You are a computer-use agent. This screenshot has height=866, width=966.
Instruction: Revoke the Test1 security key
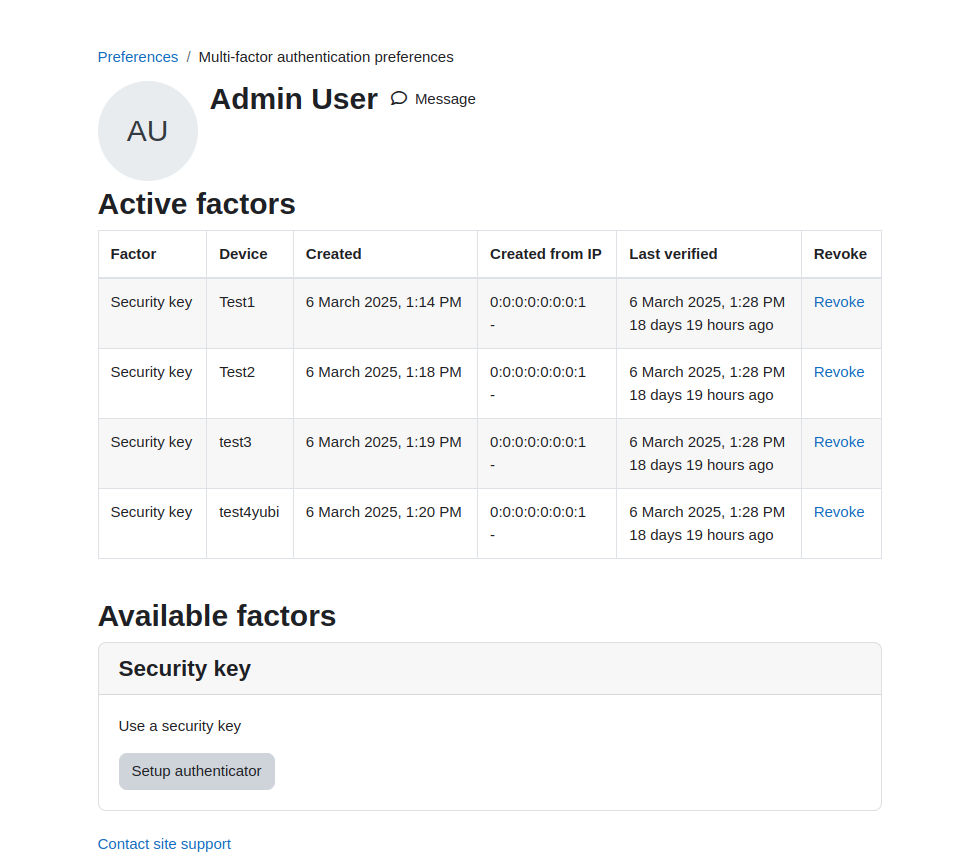838,302
